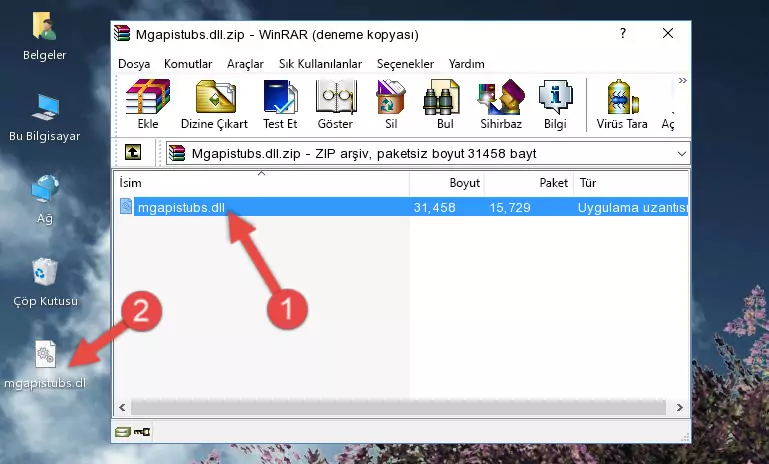Run Test Et on the archive
769x464 pixels.
[x=280, y=104]
